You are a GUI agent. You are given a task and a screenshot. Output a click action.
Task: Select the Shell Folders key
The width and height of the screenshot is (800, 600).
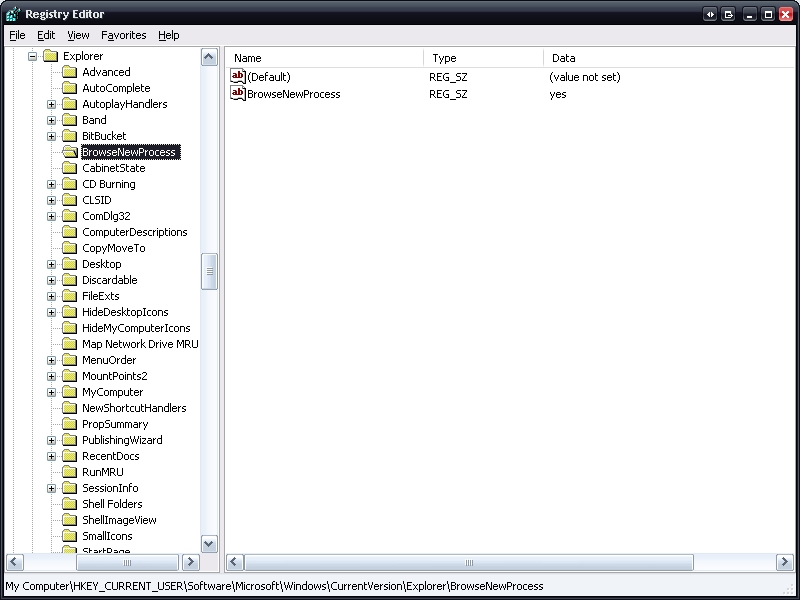tap(112, 504)
